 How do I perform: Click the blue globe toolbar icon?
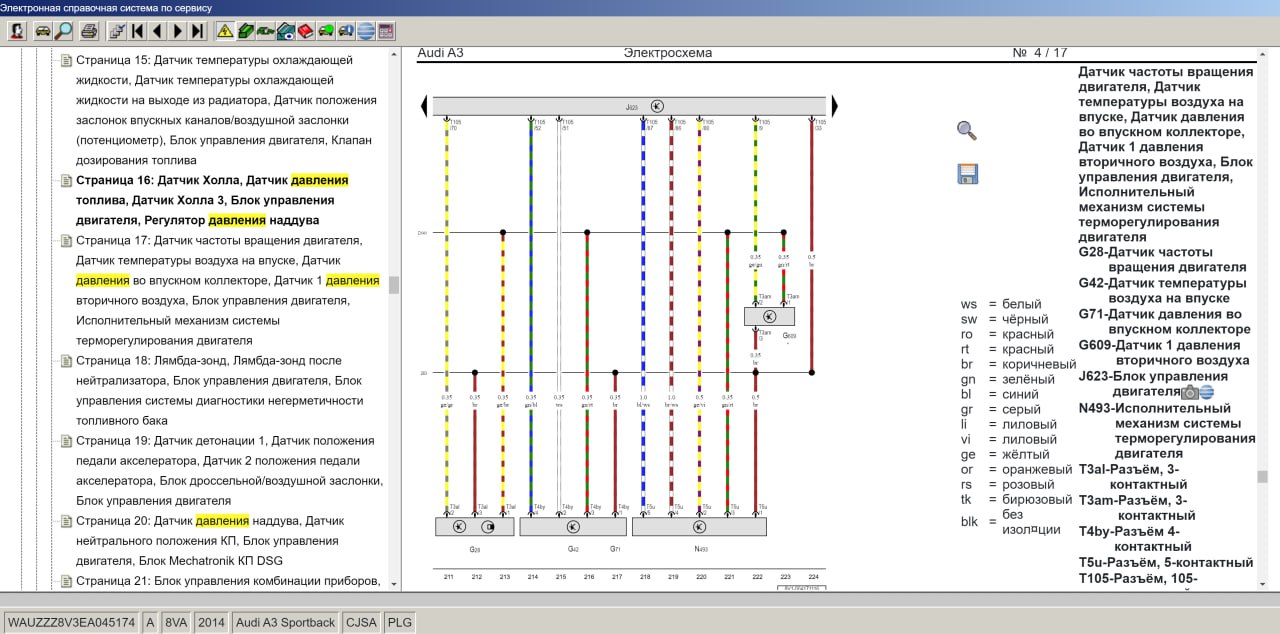[366, 31]
